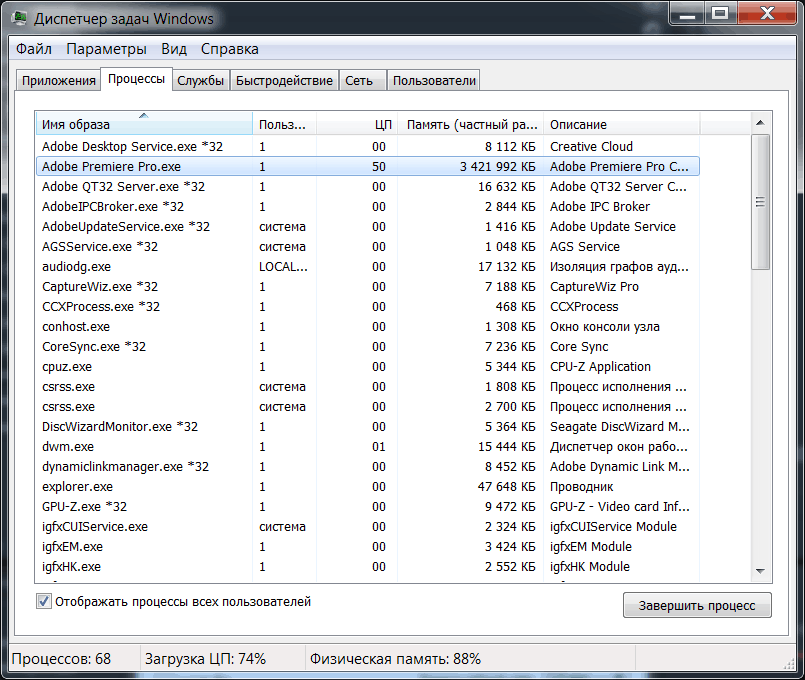Toggle show processes from all users checkbox
This screenshot has height=680, width=805.
44,601
